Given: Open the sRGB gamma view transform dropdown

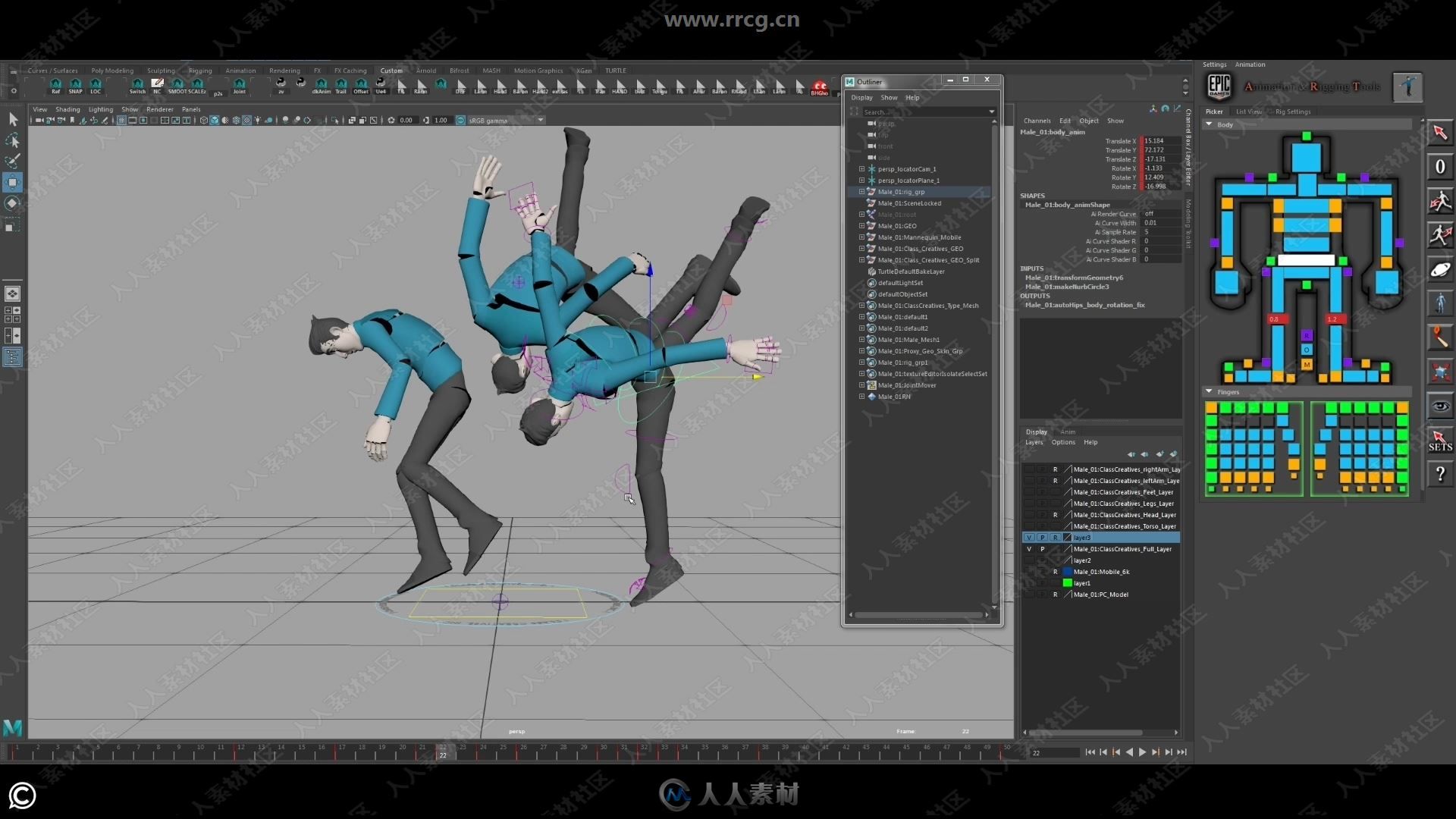Looking at the screenshot, I should click(506, 121).
